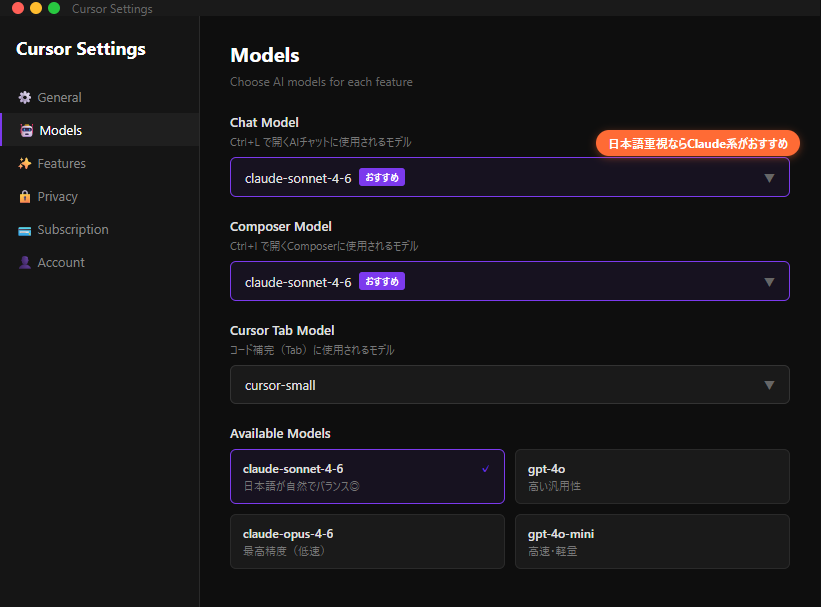The image size is (821, 607).
Task: Click the General gear icon in sidebar
Action: pos(25,98)
